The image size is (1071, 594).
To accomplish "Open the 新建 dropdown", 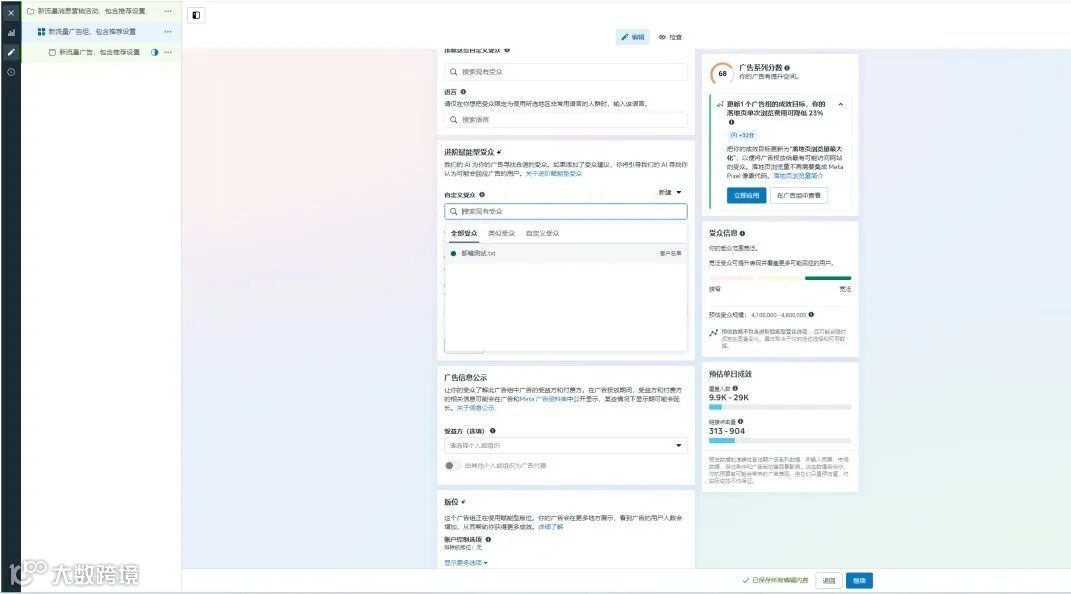I will [670, 193].
